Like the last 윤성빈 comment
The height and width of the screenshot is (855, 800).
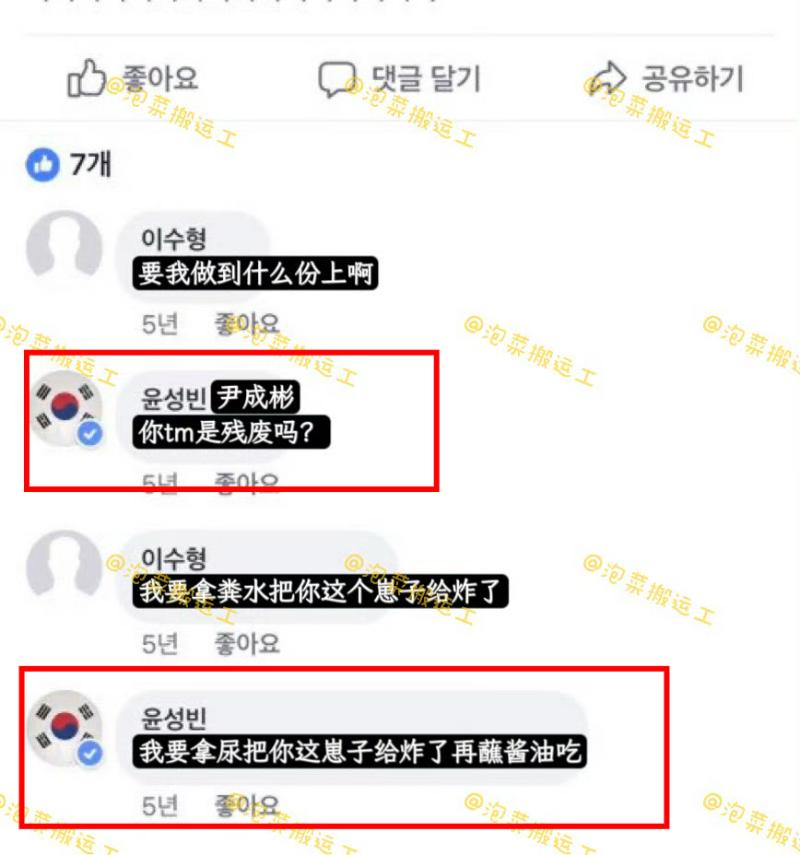pos(246,805)
